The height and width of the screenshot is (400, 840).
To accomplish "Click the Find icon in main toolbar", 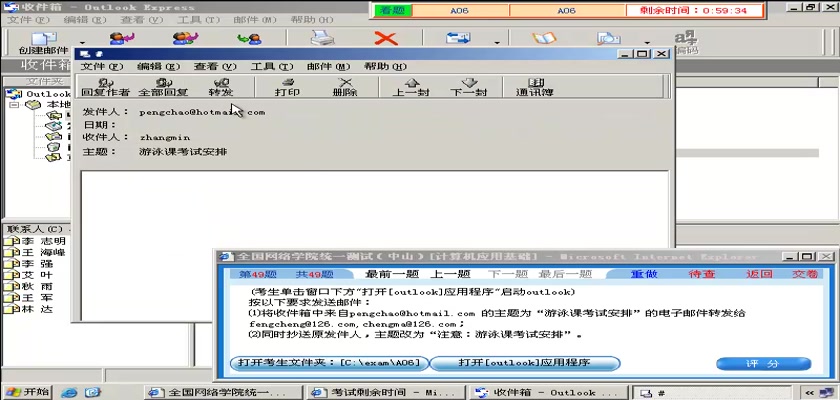I will (x=609, y=39).
